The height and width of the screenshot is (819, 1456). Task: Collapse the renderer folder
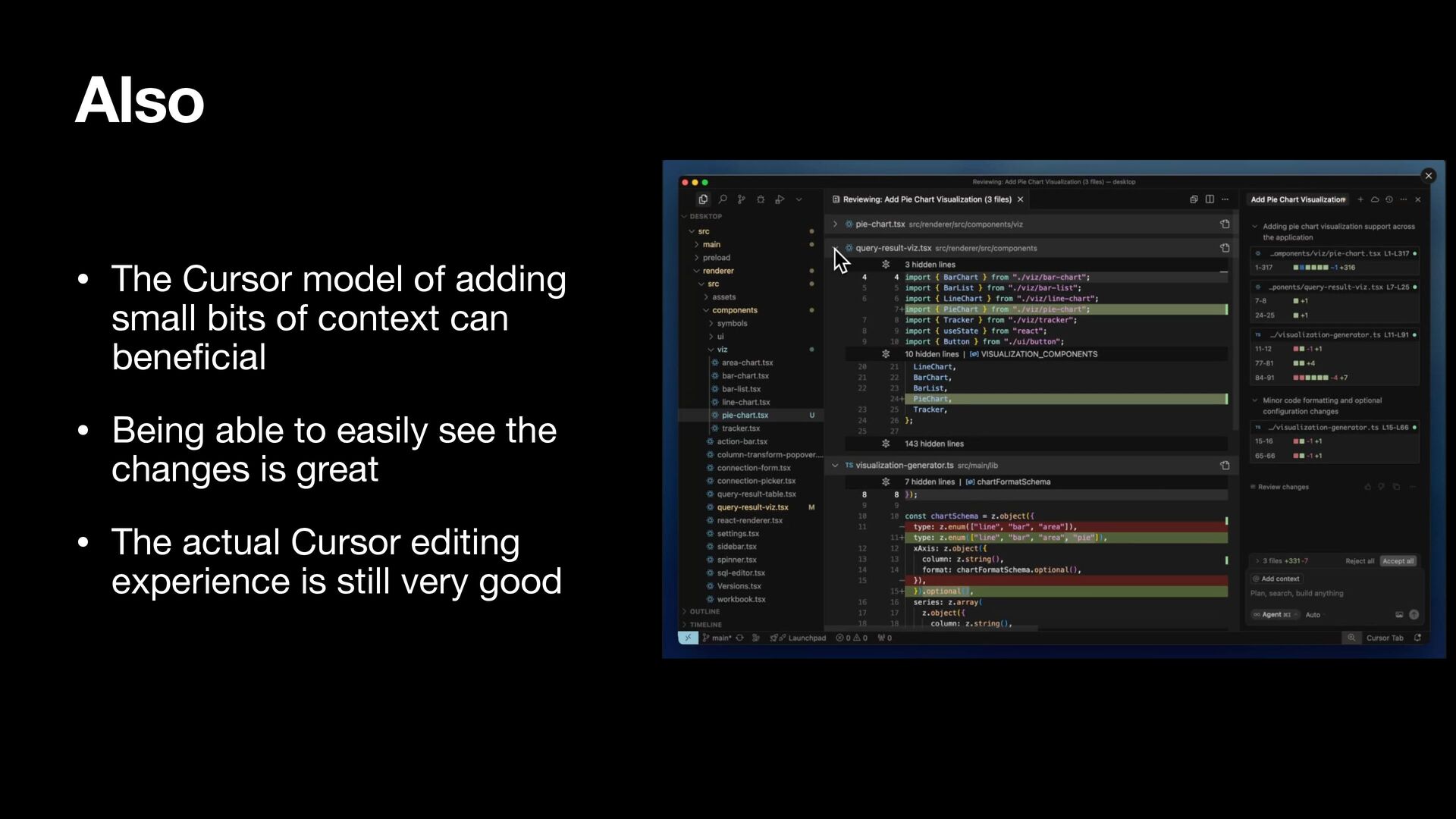pos(717,271)
